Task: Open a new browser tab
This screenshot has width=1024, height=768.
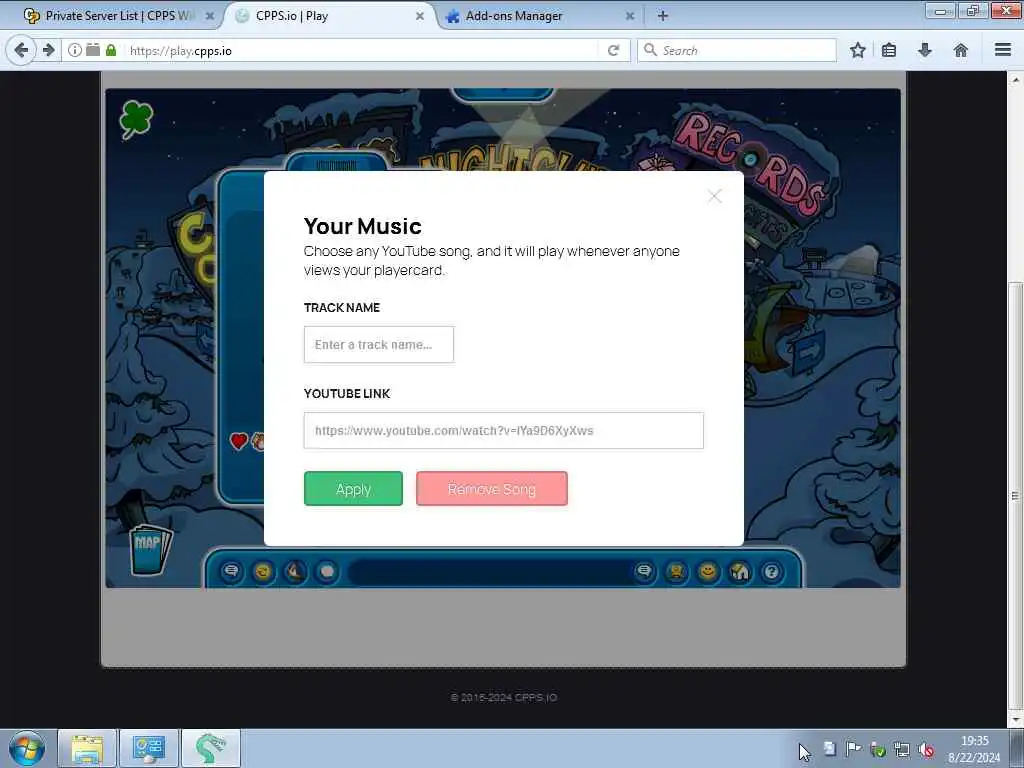Action: [x=663, y=16]
